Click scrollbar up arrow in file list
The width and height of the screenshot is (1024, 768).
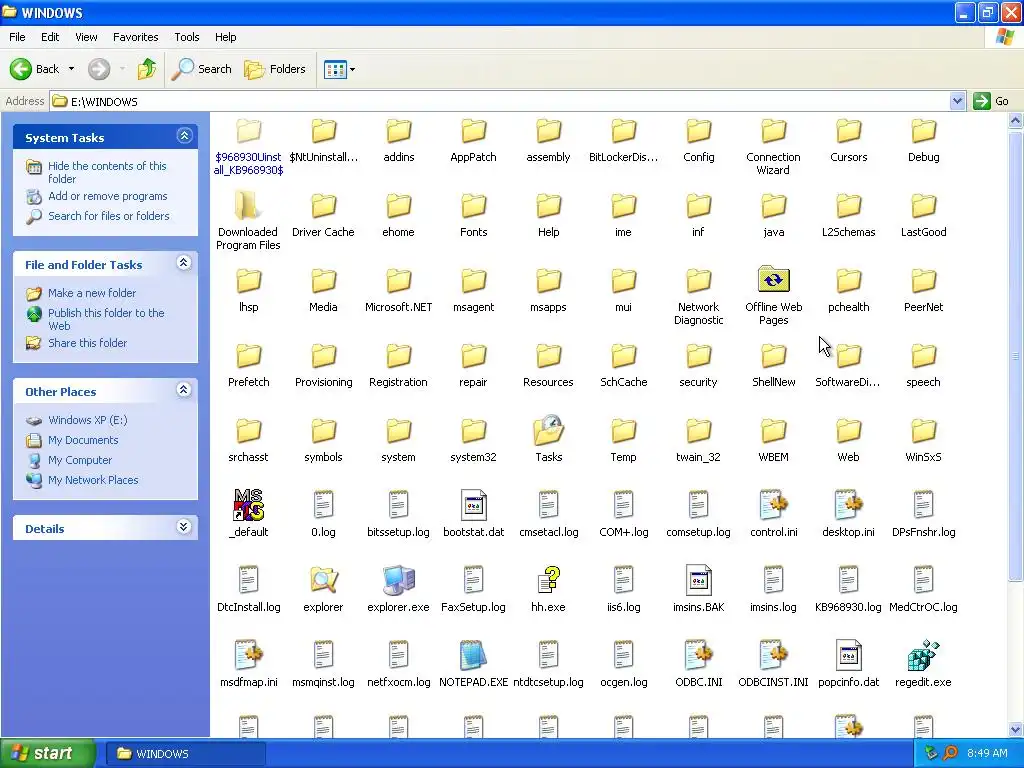(x=1016, y=120)
